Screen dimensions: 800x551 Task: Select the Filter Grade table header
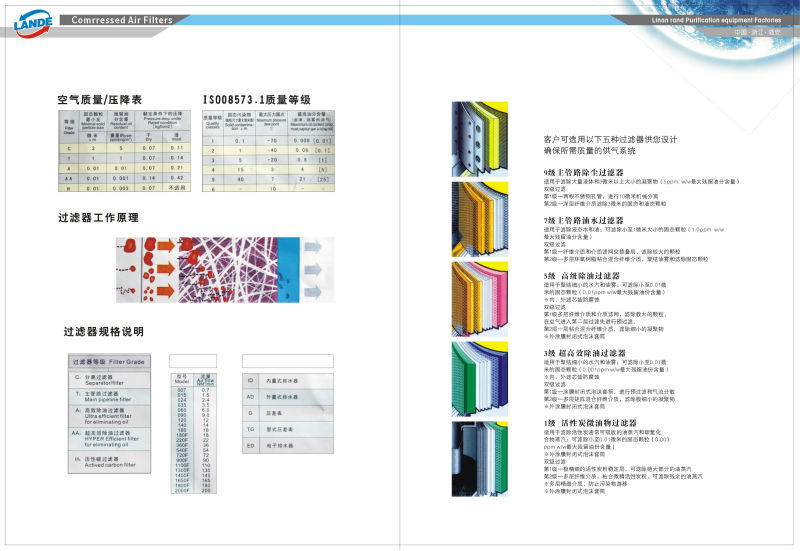click(110, 360)
